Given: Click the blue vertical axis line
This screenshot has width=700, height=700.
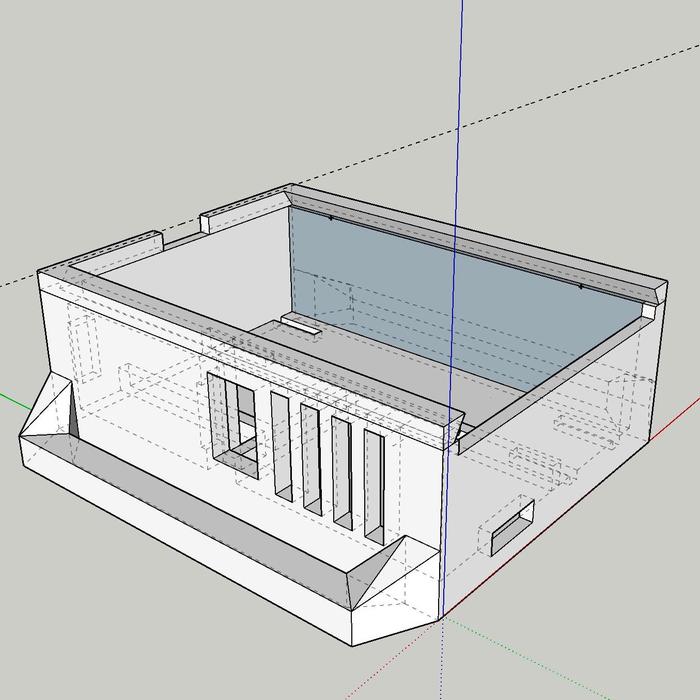Looking at the screenshot, I should pyautogui.click(x=463, y=100).
